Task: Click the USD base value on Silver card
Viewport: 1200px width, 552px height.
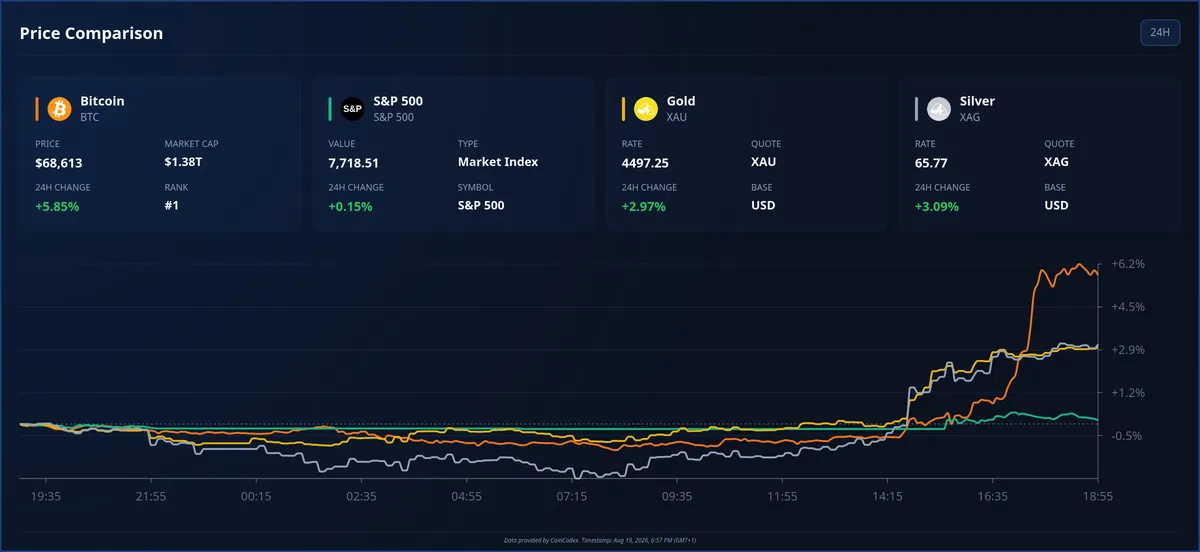Action: point(1056,206)
